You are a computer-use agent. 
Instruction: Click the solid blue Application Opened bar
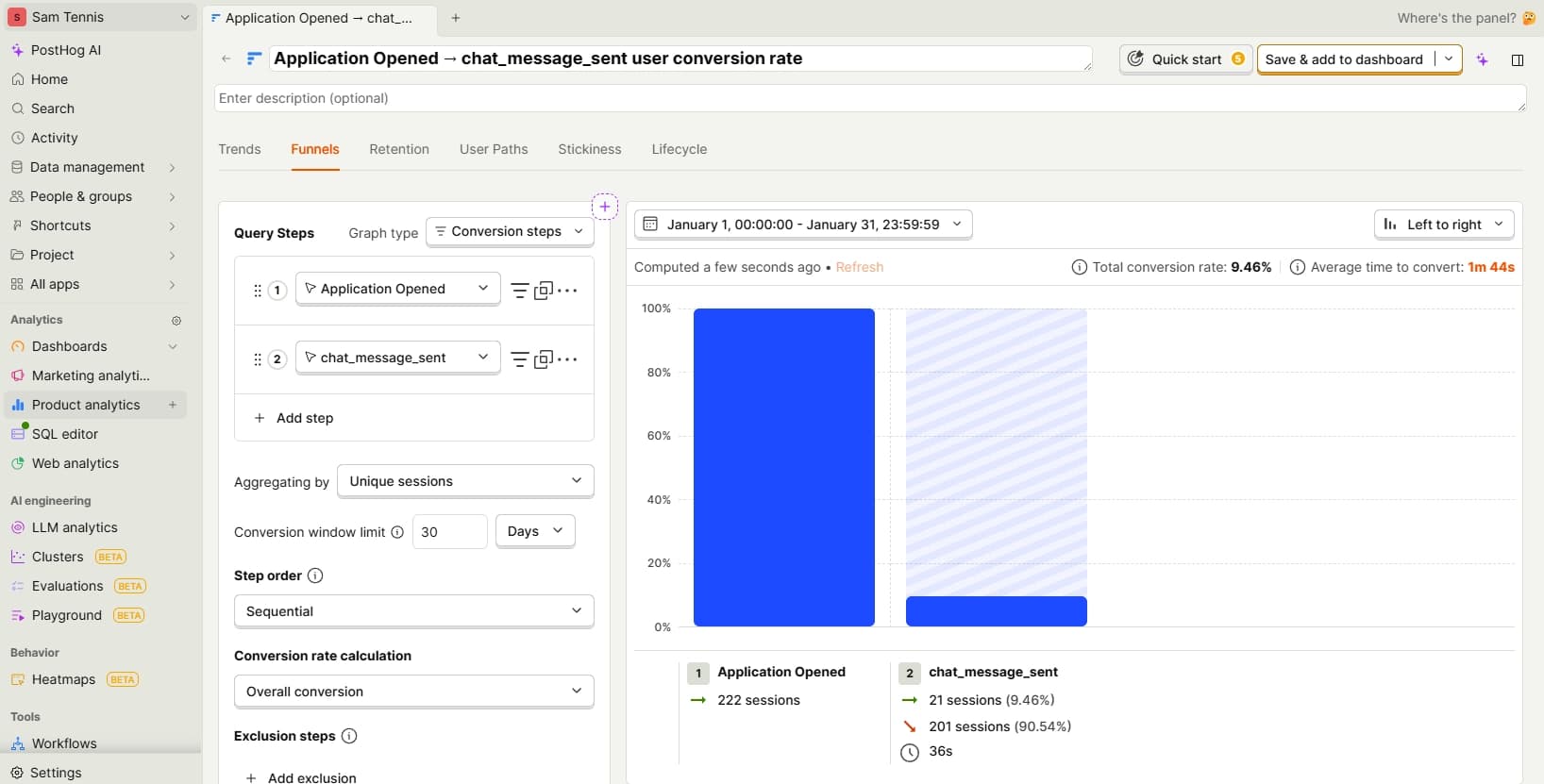pos(783,467)
